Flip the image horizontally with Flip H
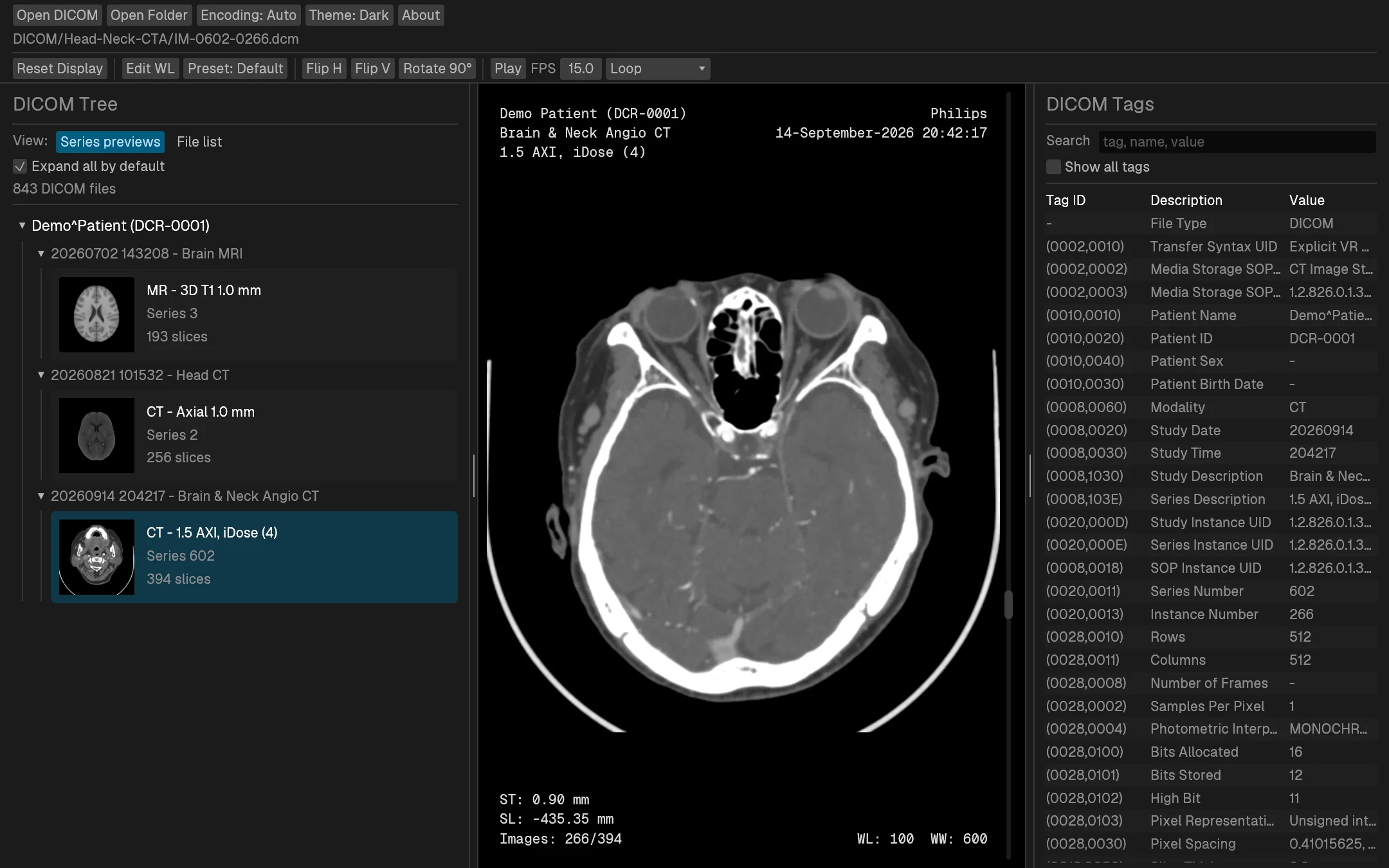The height and width of the screenshot is (868, 1389). (323, 68)
